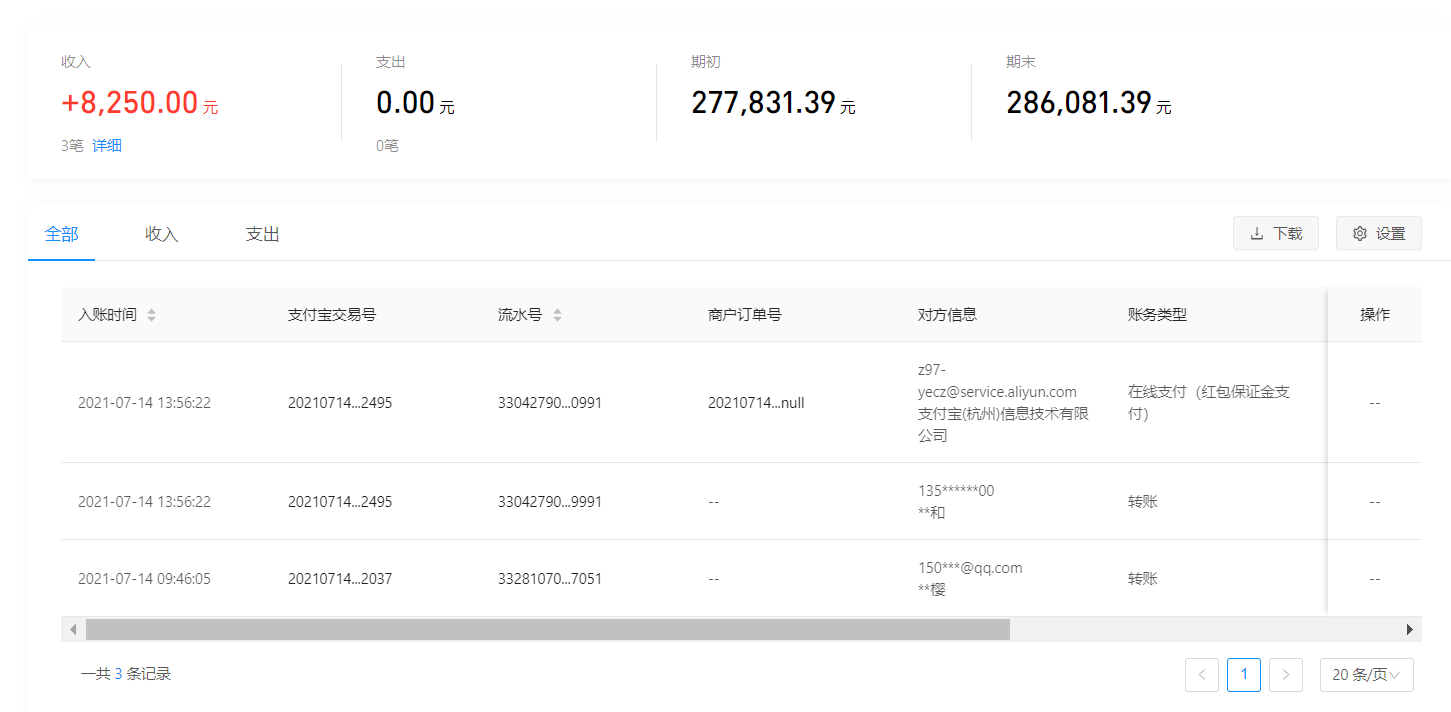The width and height of the screenshot is (1451, 712).
Task: Click the 下载 download button
Action: (x=1275, y=233)
